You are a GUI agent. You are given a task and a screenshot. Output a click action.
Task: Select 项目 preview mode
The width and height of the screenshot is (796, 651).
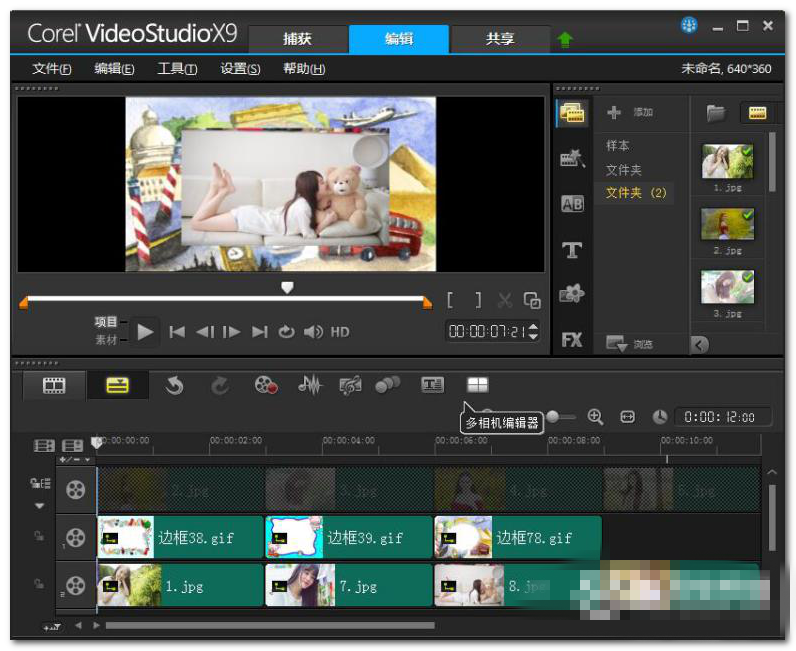[x=106, y=321]
